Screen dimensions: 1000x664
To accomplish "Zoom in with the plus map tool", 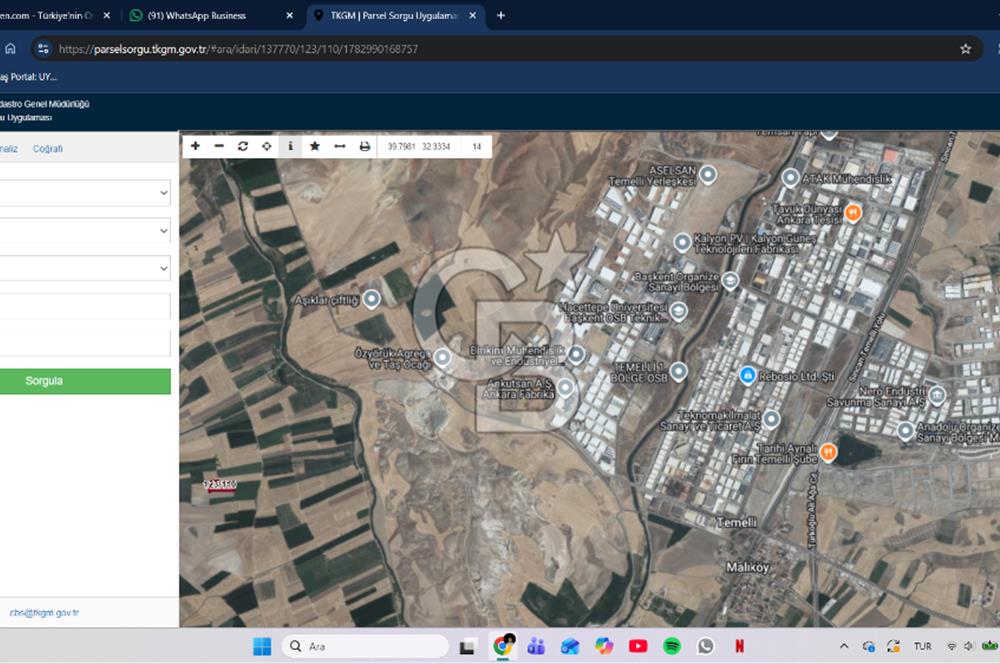I will tap(195, 146).
